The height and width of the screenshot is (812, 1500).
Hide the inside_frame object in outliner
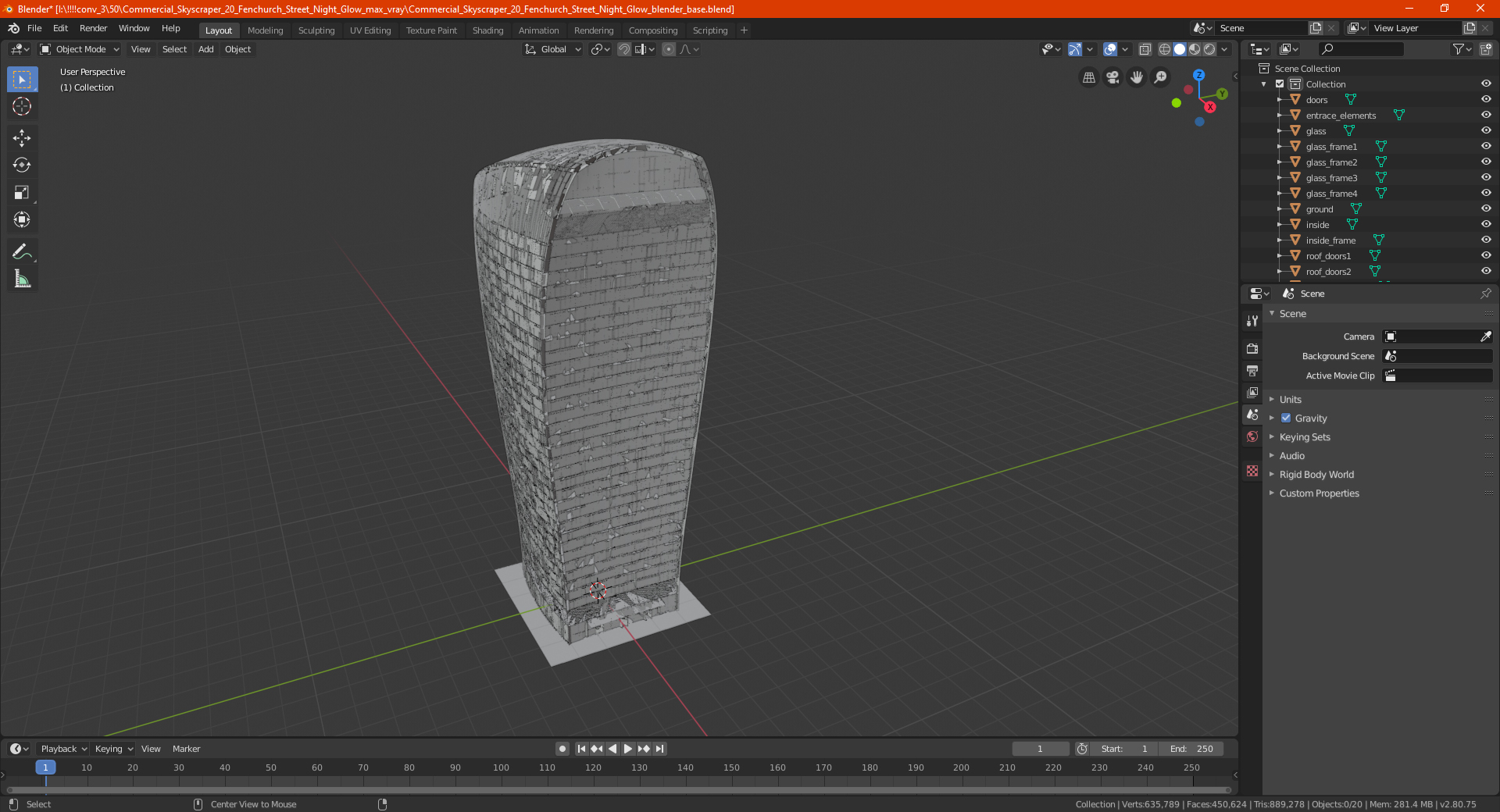click(1486, 240)
